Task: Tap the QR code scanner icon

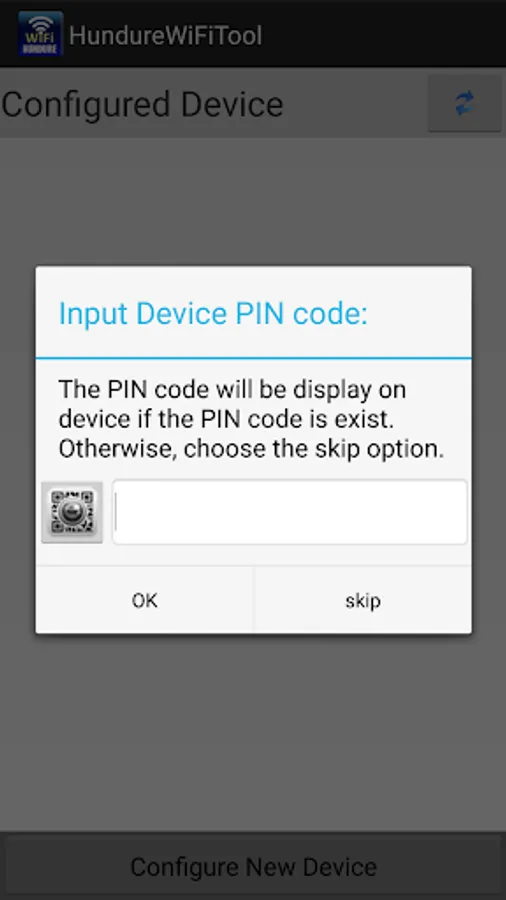Action: point(72,512)
